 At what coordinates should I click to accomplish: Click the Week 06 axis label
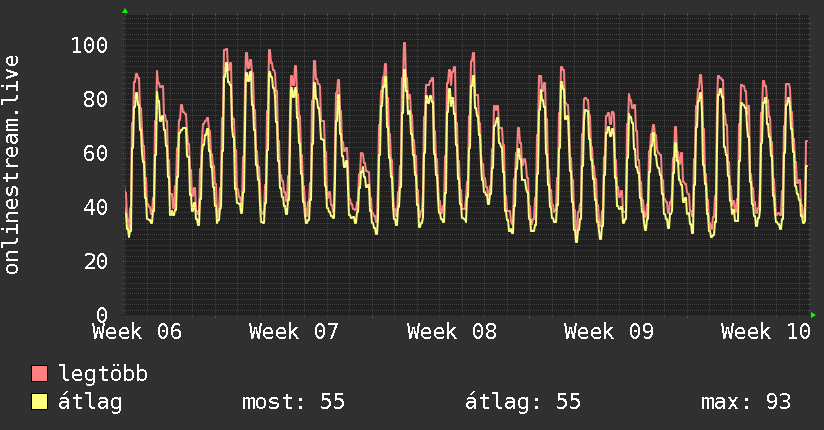(x=137, y=332)
